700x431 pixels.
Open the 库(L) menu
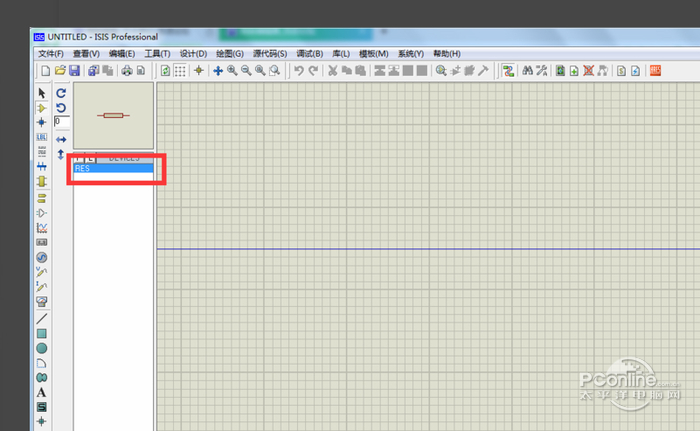coord(341,54)
